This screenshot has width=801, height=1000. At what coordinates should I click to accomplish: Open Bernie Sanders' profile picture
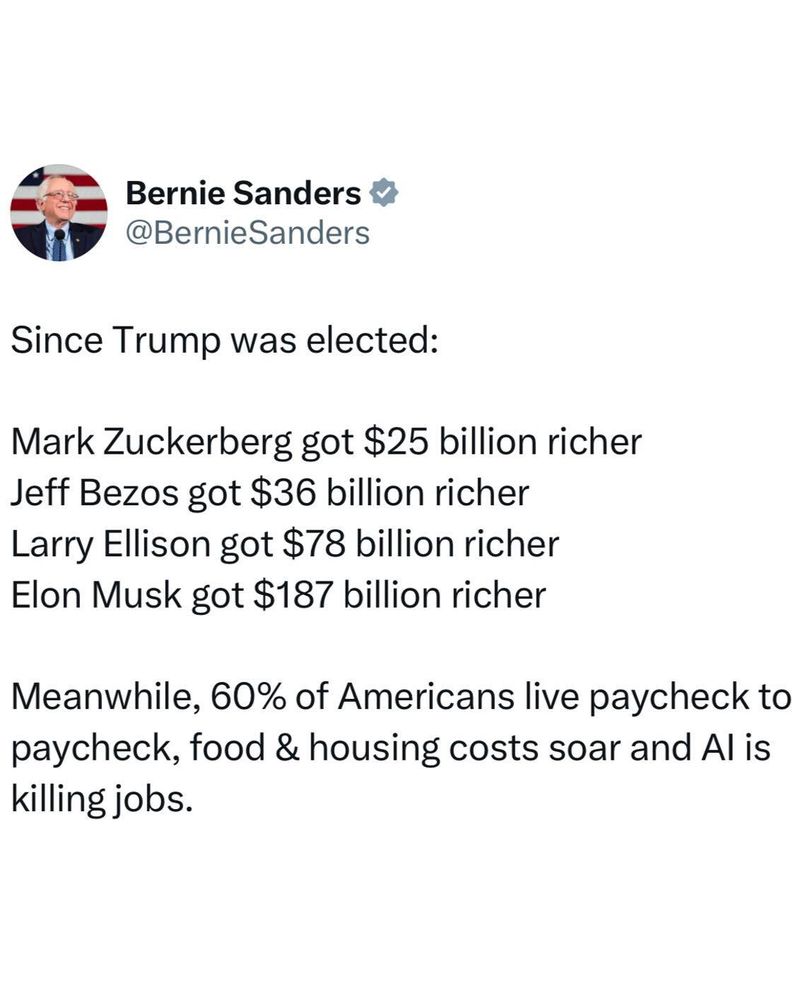[x=59, y=213]
